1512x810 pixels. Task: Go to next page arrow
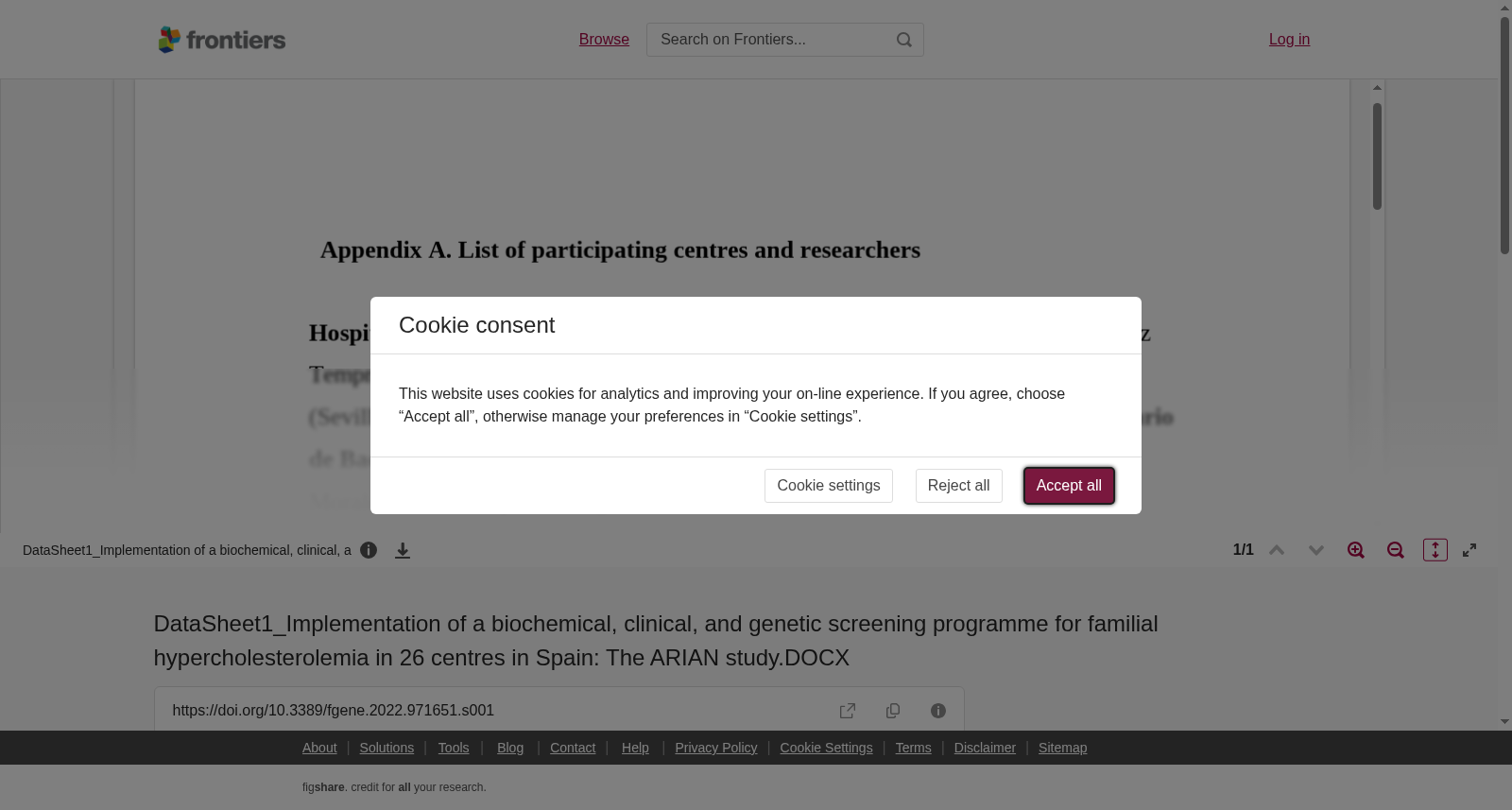point(1316,550)
